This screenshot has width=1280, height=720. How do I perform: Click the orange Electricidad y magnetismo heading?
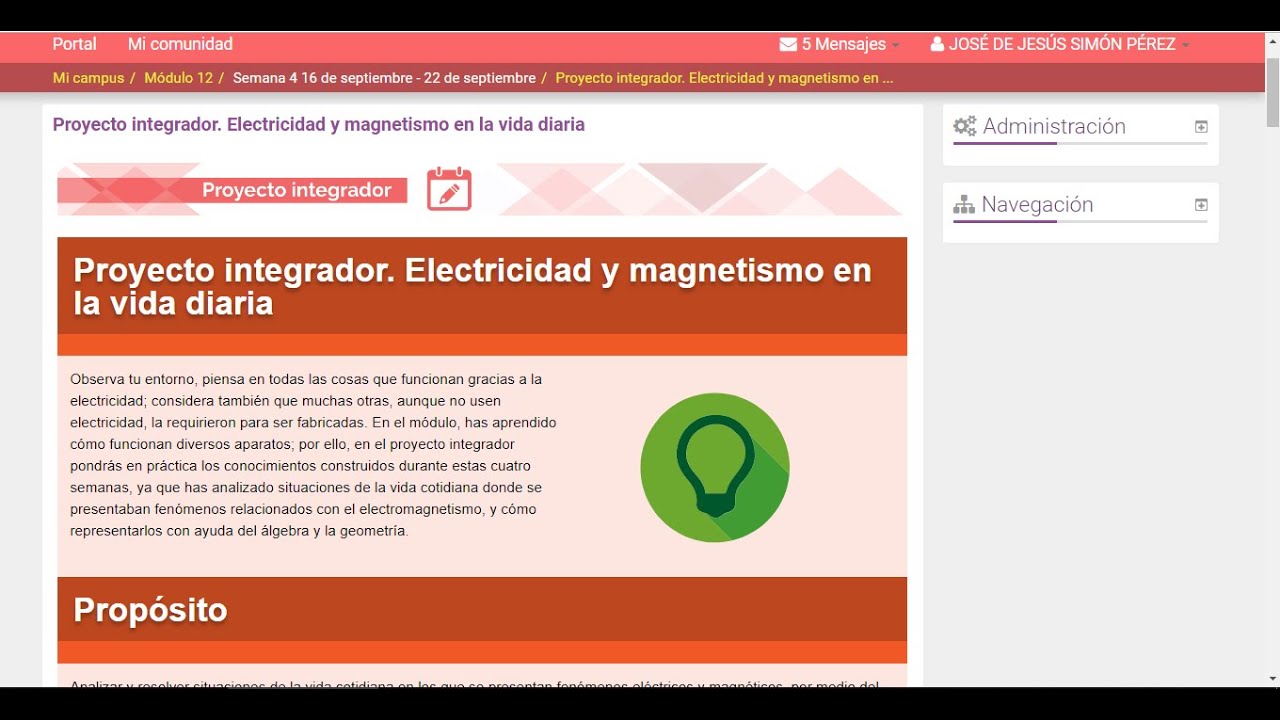[x=473, y=286]
